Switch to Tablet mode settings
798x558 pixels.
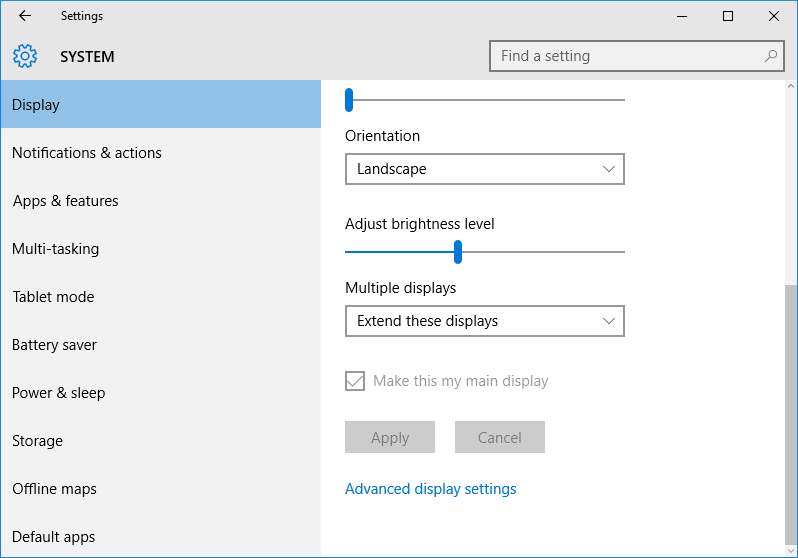53,297
